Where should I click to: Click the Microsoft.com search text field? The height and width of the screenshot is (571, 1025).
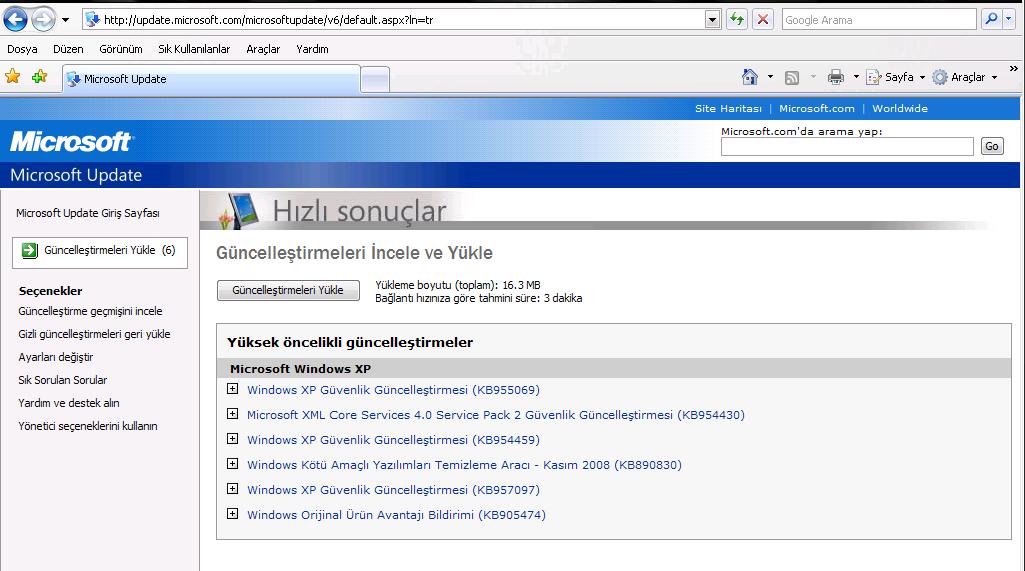[x=846, y=147]
